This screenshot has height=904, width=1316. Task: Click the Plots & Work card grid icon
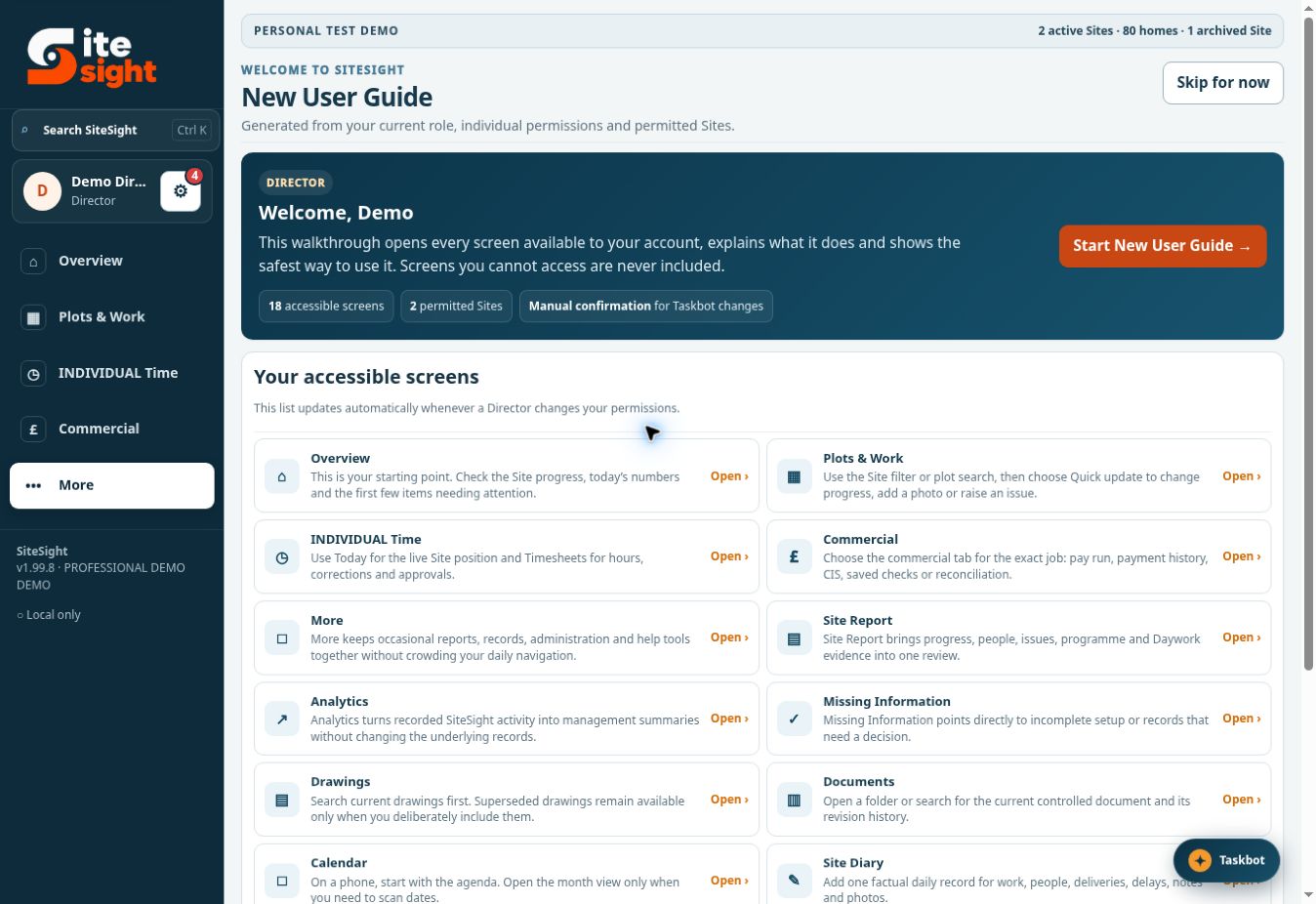tap(794, 476)
